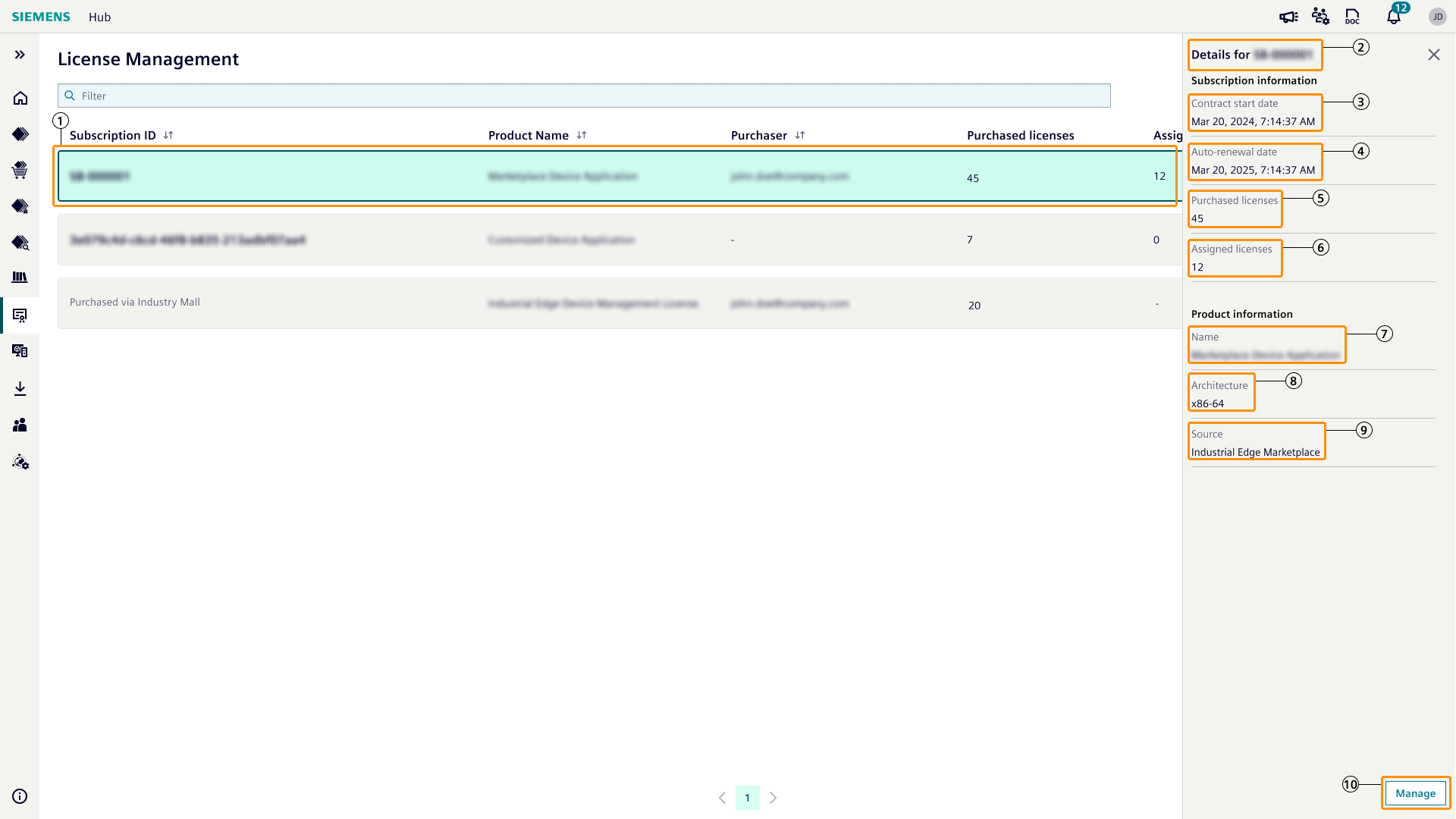Open the DOC documentation icon
Viewport: 1456px width, 819px height.
coord(1352,17)
